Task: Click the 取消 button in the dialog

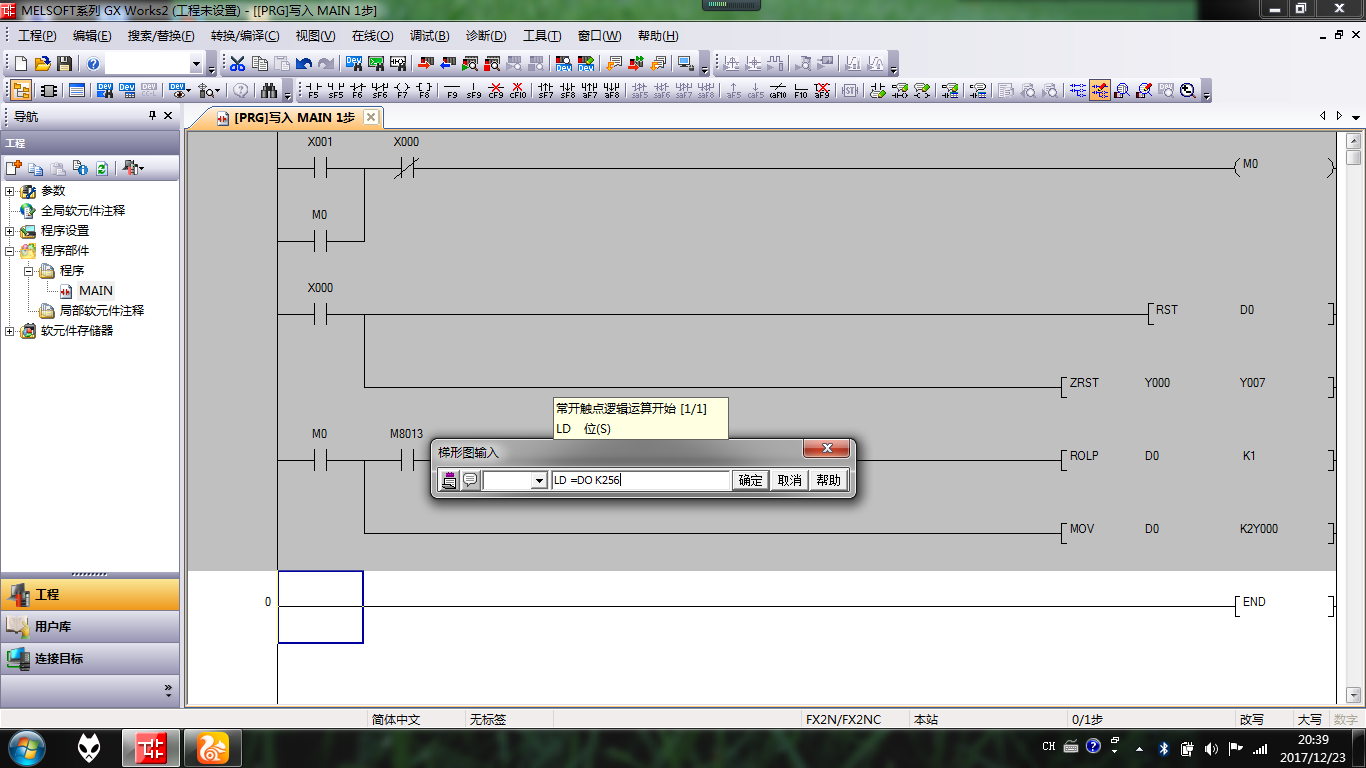Action: [789, 481]
